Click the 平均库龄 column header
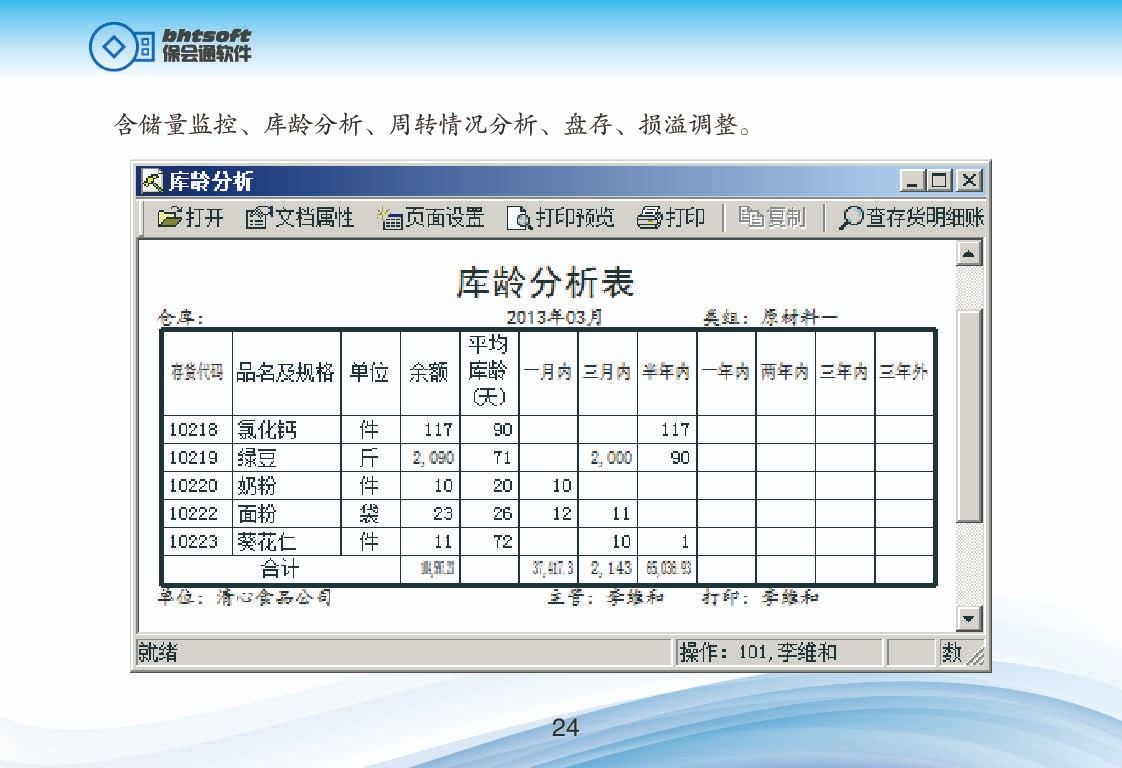This screenshot has width=1122, height=768. pyautogui.click(x=489, y=372)
